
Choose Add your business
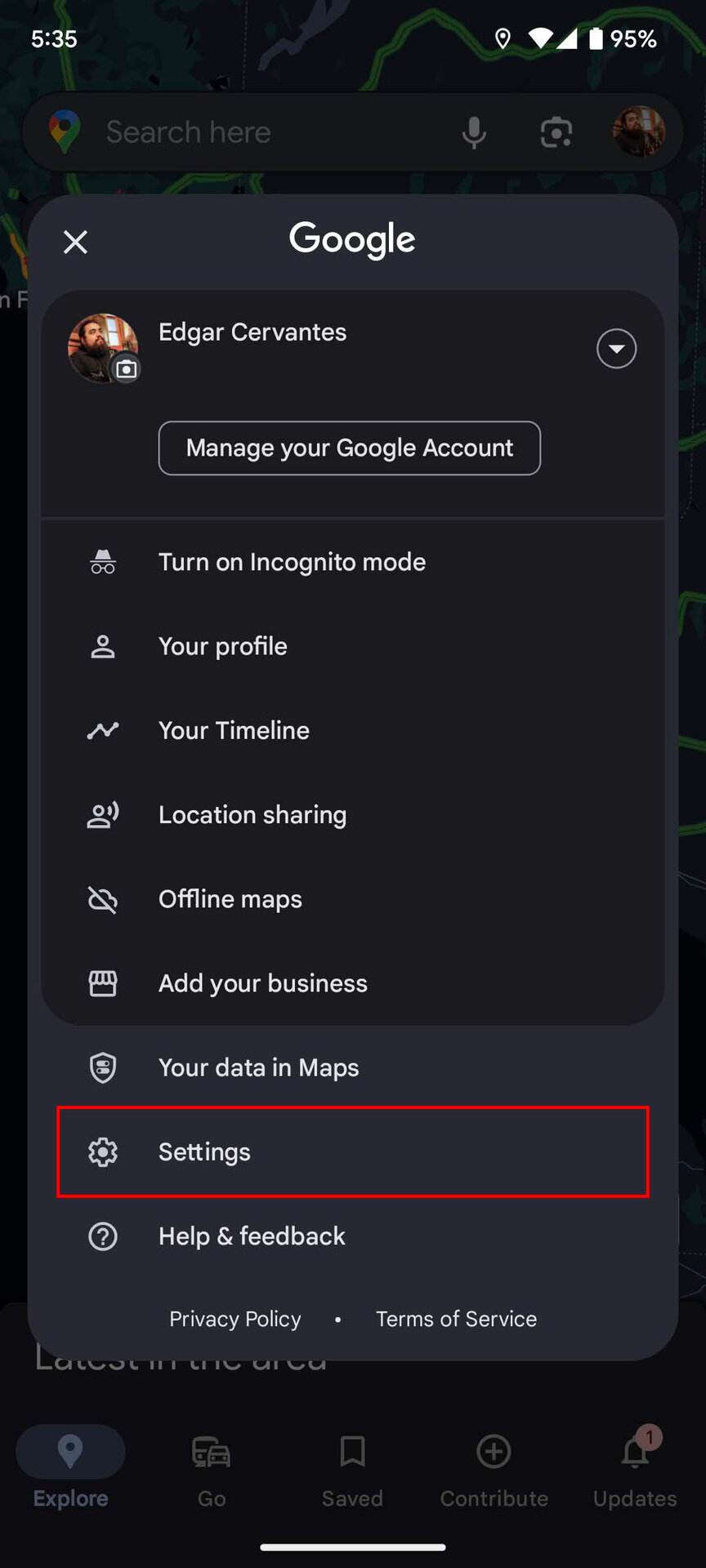(262, 983)
